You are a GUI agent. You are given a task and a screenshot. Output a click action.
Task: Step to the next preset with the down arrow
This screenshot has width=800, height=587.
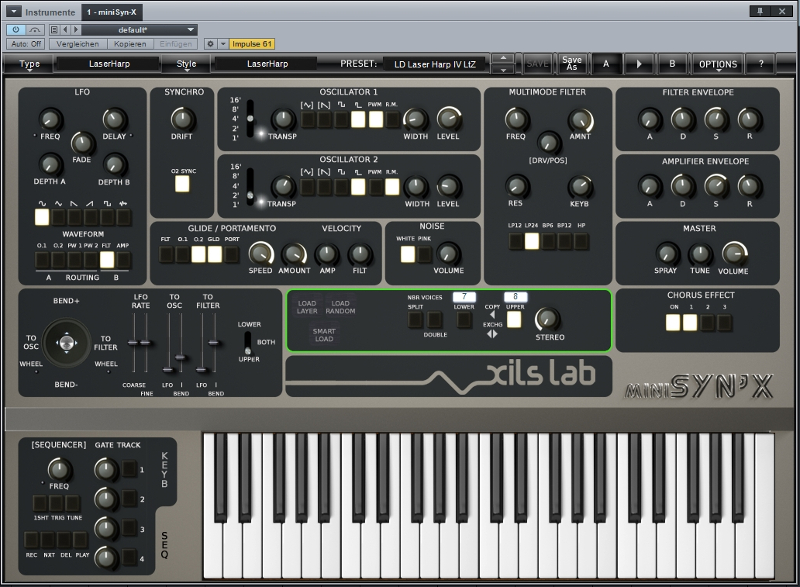pyautogui.click(x=503, y=69)
